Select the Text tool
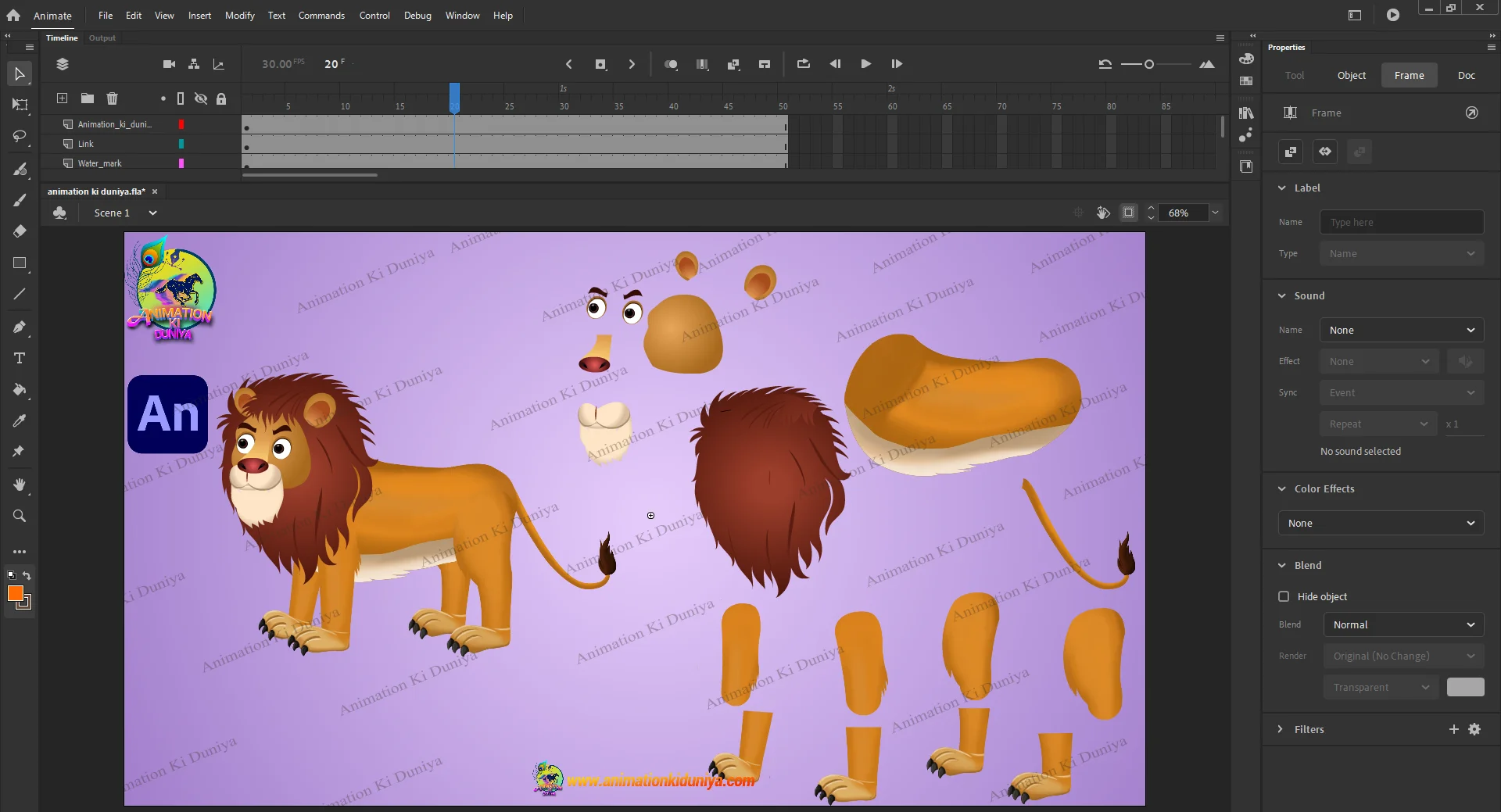 [20, 358]
